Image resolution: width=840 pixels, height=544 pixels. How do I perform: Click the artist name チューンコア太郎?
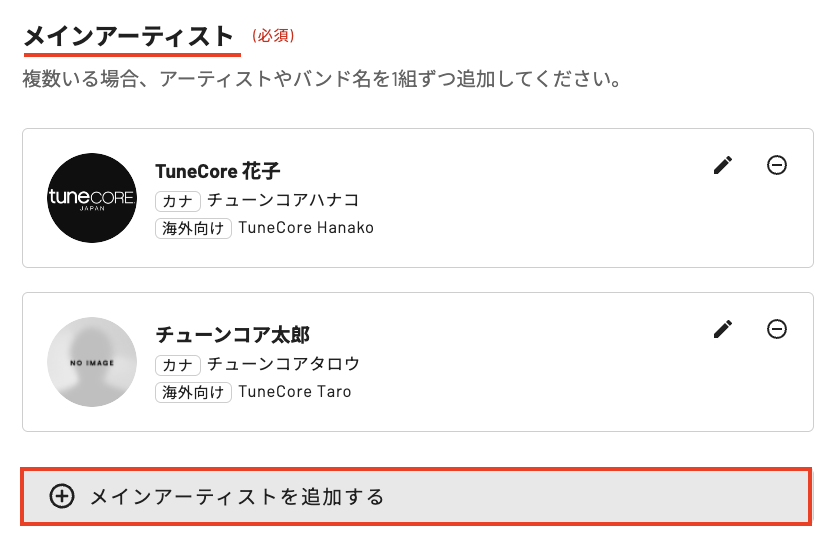click(x=232, y=335)
